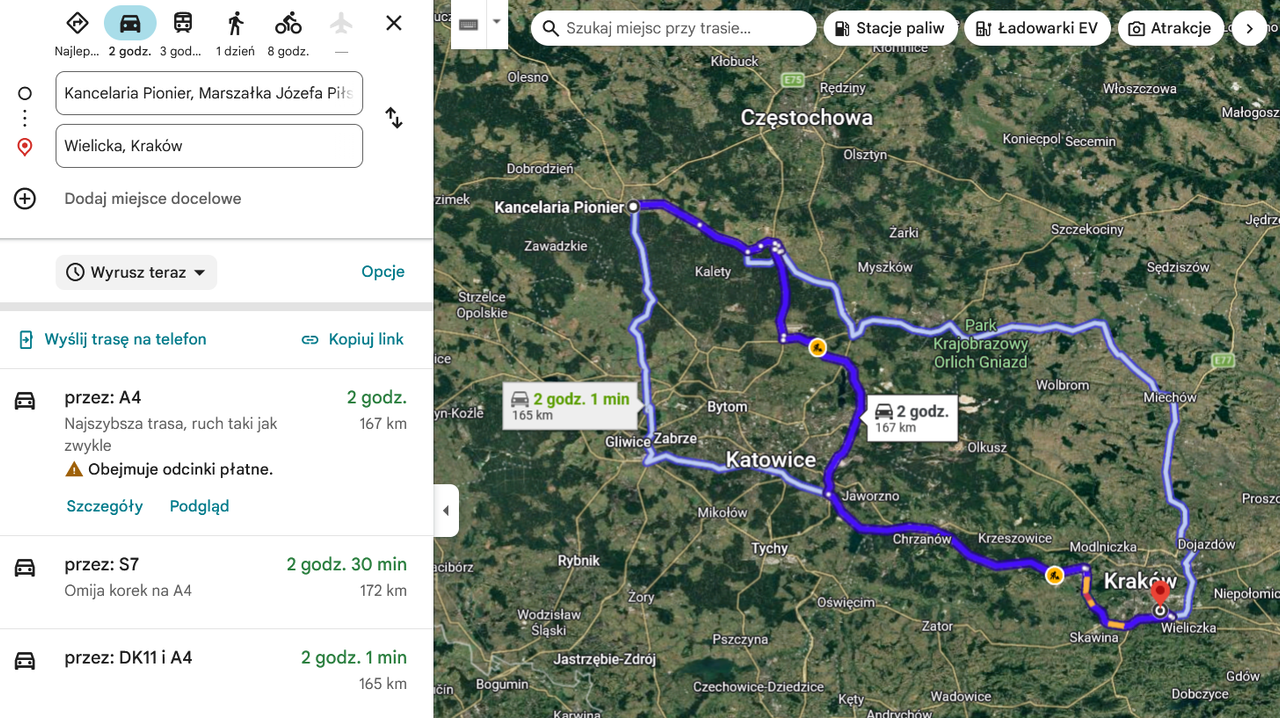Add a destination with the plus icon
Image resolution: width=1280 pixels, height=718 pixels.
25,198
